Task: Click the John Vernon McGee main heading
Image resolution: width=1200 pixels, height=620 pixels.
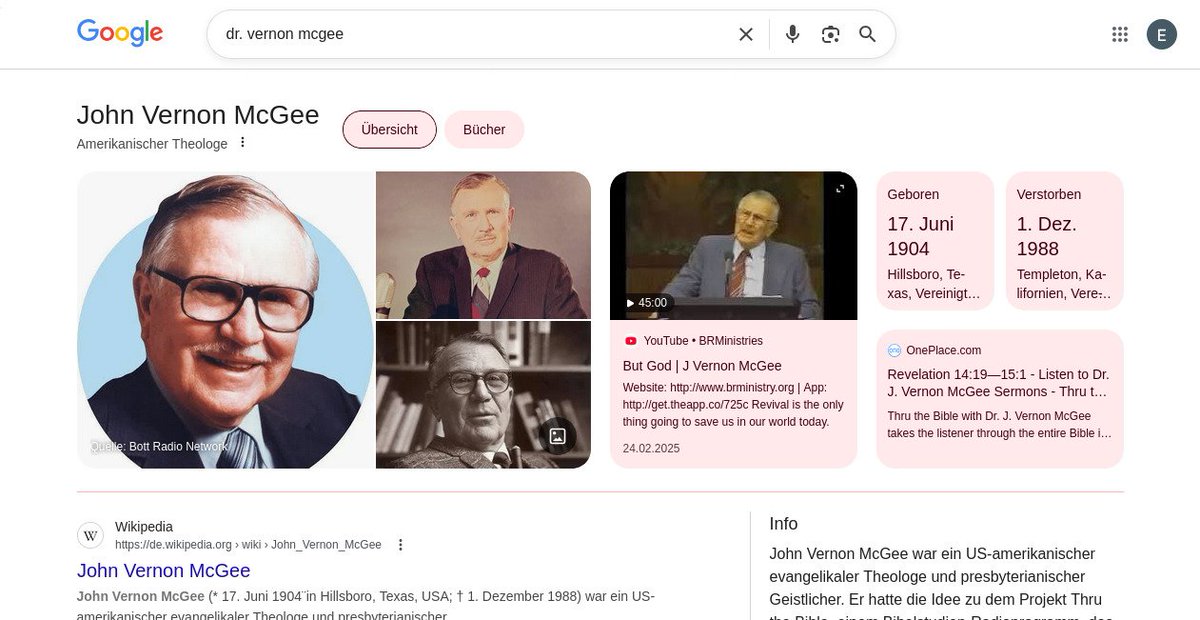Action: pos(198,115)
